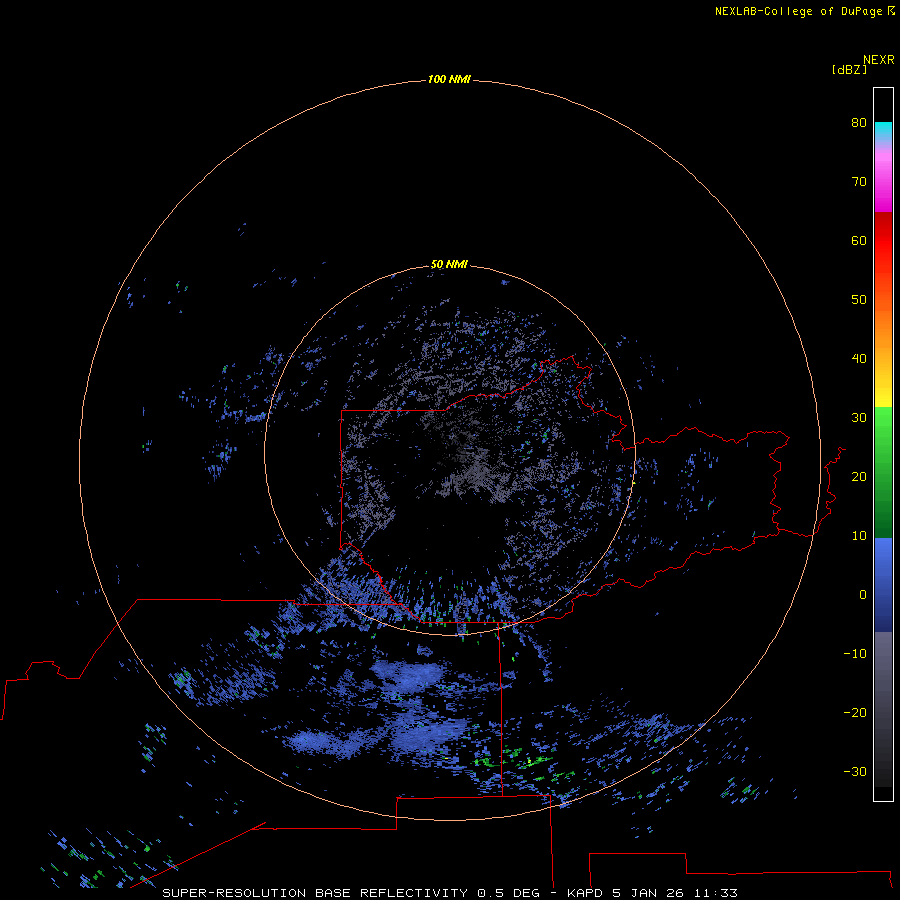Click the NEXLAB-College of DuPage watermark text

point(804,11)
